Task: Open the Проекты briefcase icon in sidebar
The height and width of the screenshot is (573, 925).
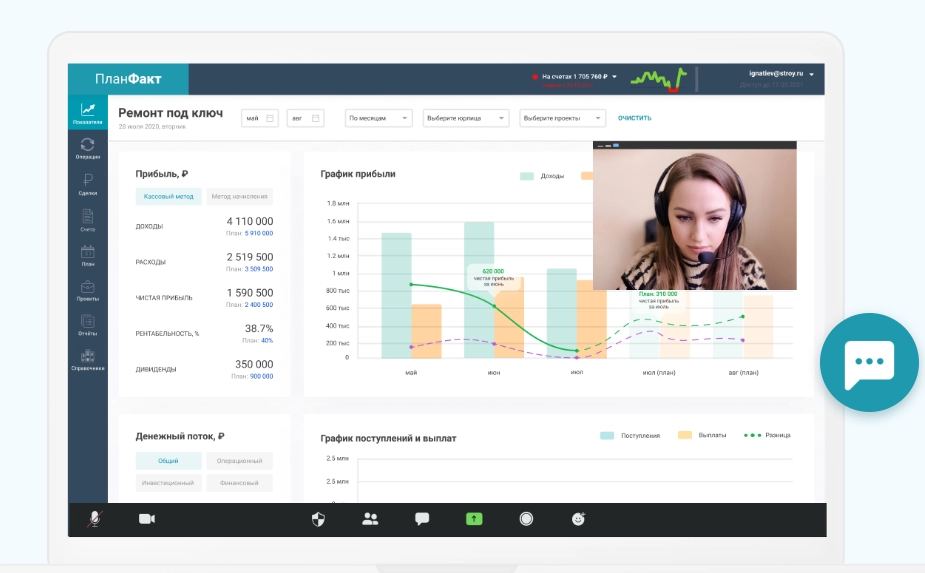Action: pos(87,290)
